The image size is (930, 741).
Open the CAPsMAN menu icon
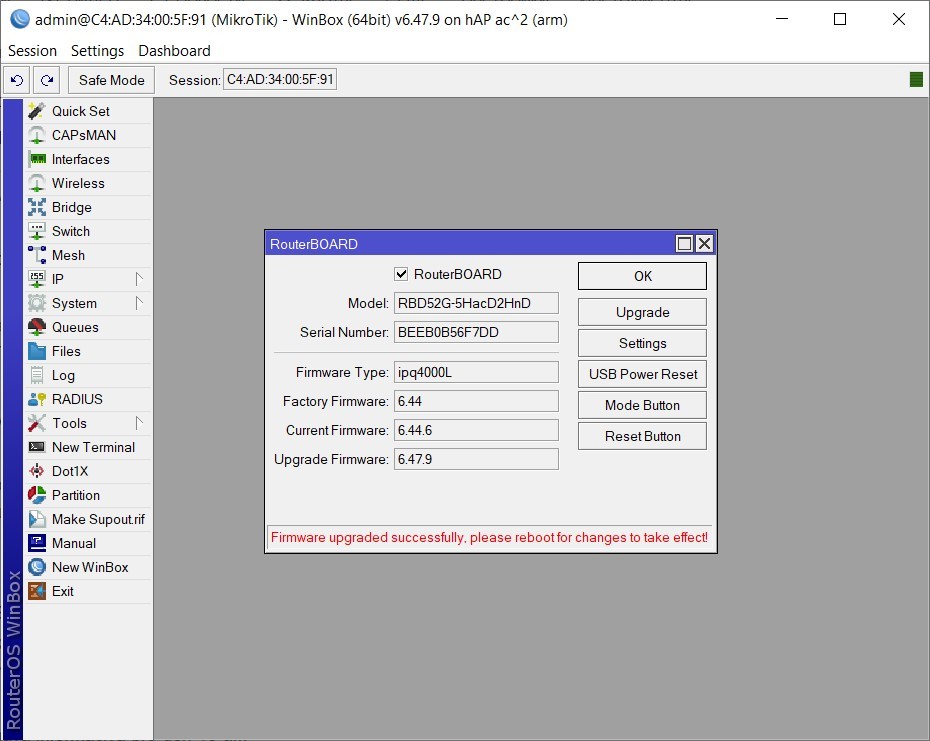pos(37,135)
